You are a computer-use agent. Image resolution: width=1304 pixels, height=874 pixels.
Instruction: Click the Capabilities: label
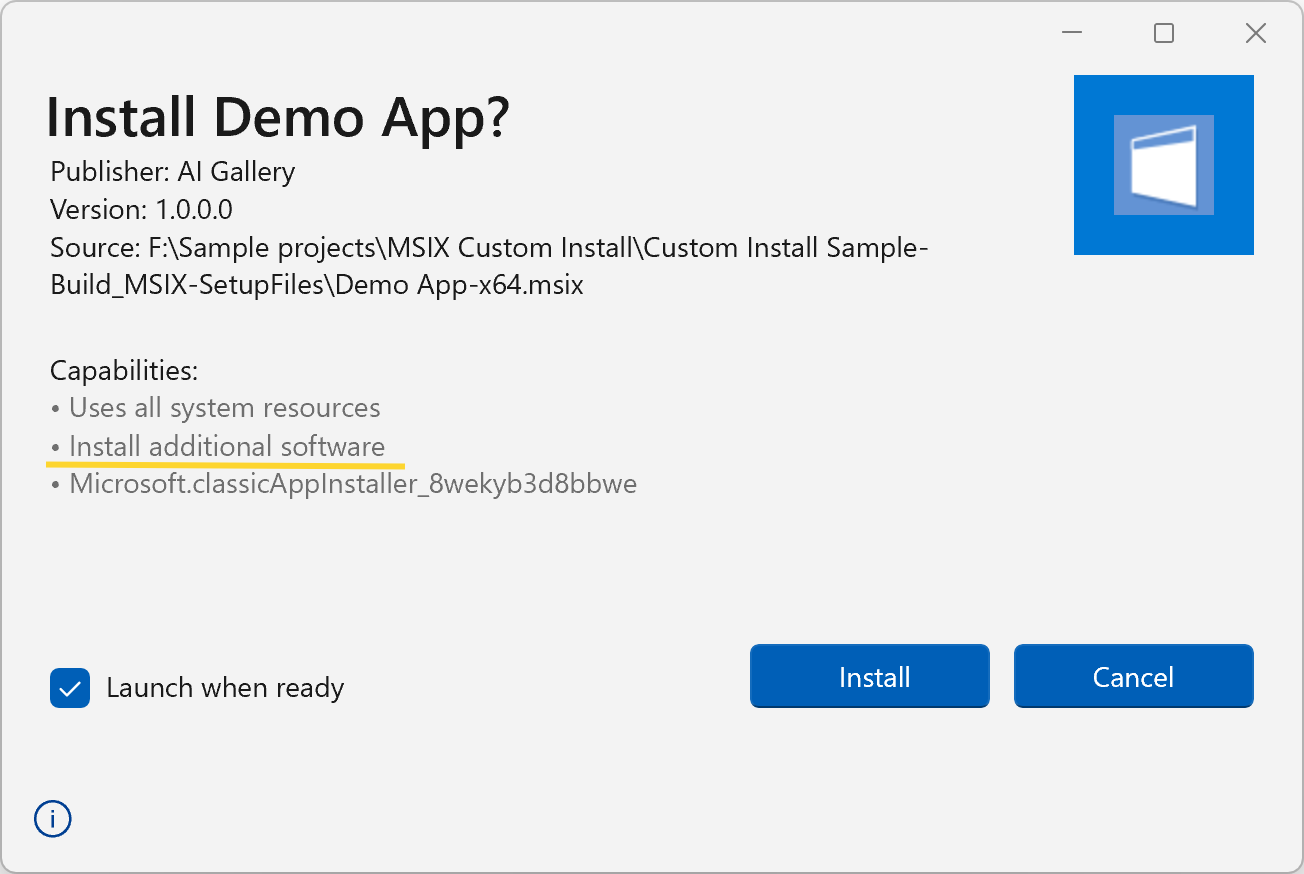tap(124, 371)
